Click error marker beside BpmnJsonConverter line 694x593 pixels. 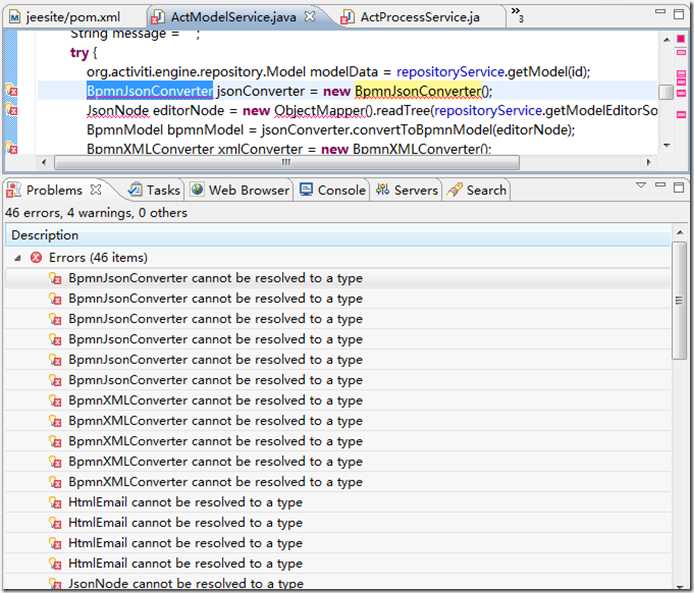[11, 91]
